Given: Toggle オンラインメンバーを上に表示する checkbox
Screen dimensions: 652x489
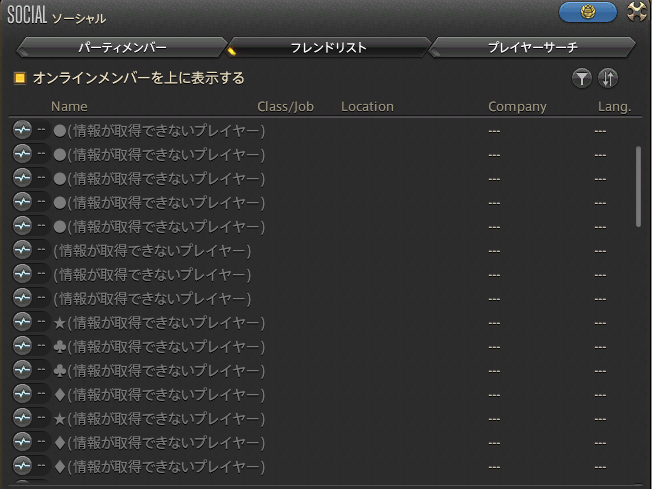Looking at the screenshot, I should tap(20, 78).
